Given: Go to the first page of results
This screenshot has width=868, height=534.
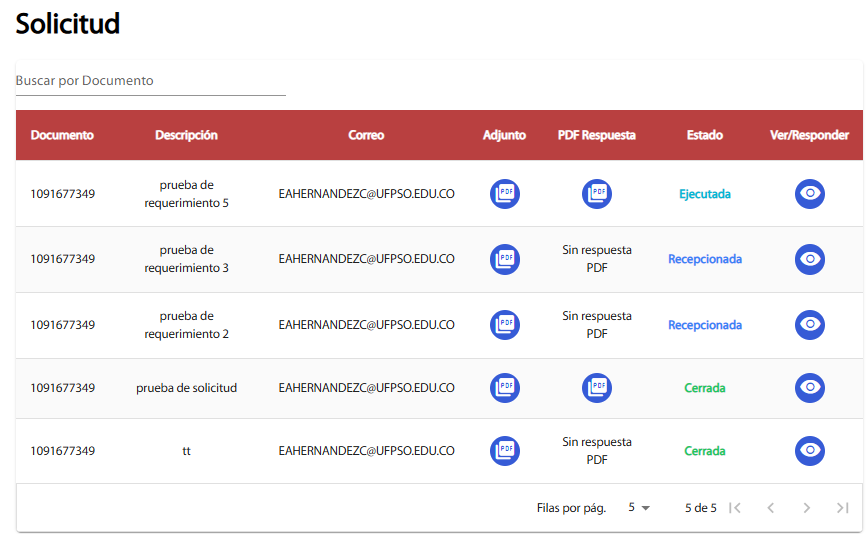Looking at the screenshot, I should [735, 508].
